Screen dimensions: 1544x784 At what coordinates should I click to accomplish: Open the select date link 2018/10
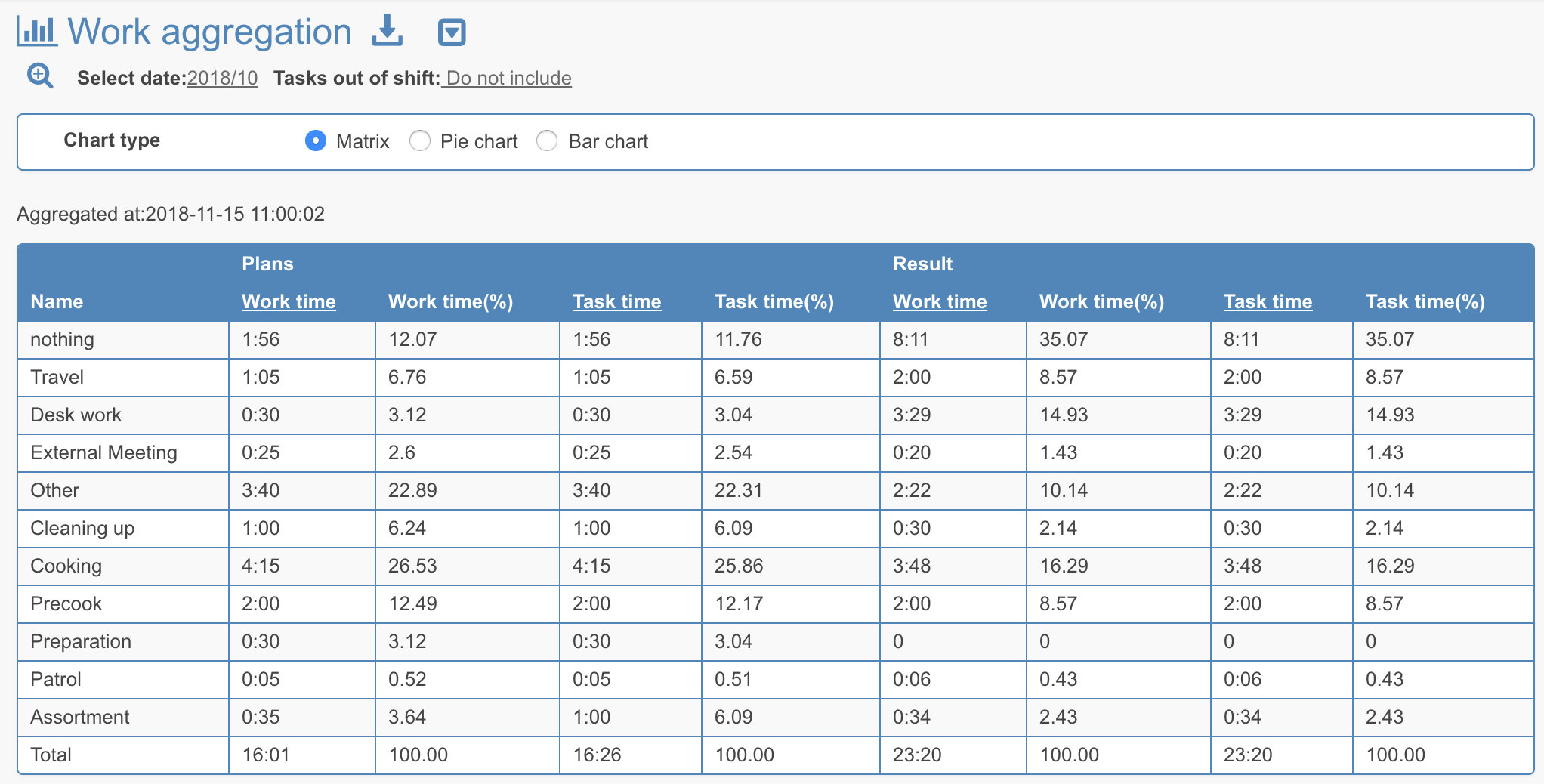pyautogui.click(x=223, y=78)
